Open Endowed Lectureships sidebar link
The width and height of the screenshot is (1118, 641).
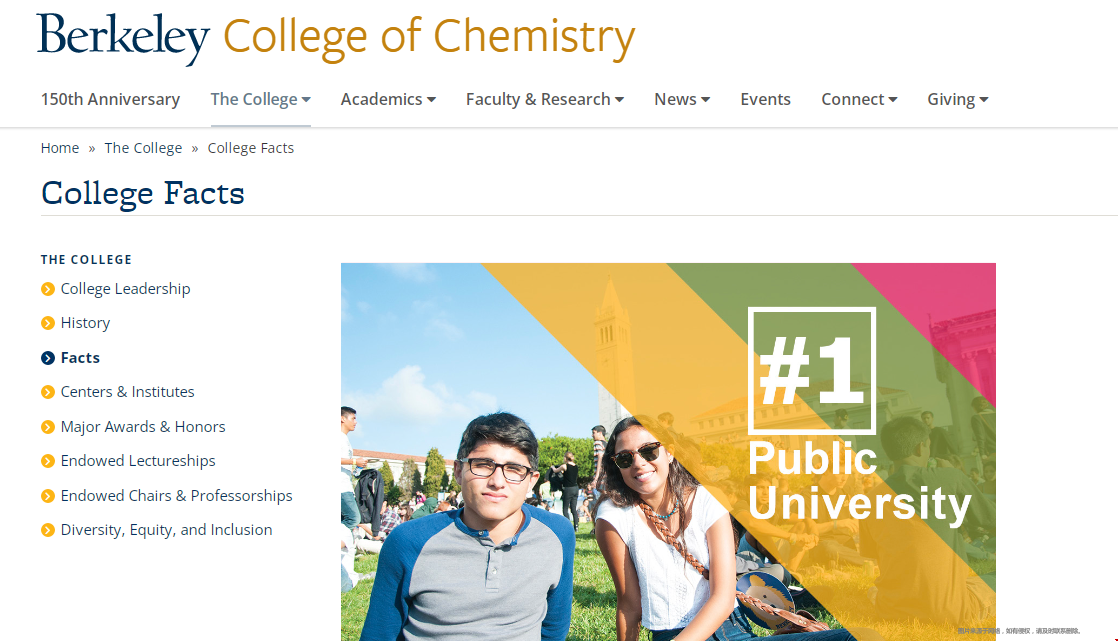coord(138,461)
